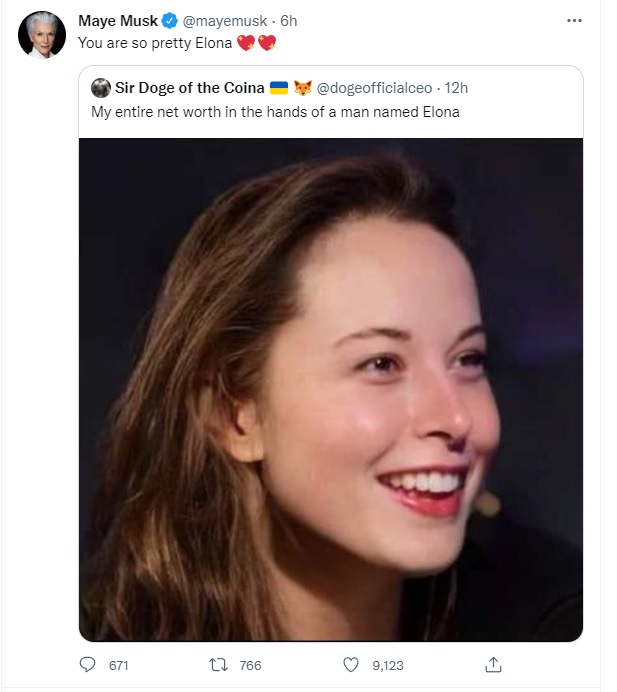
Task: Open the 6h timestamp link
Action: point(289,21)
